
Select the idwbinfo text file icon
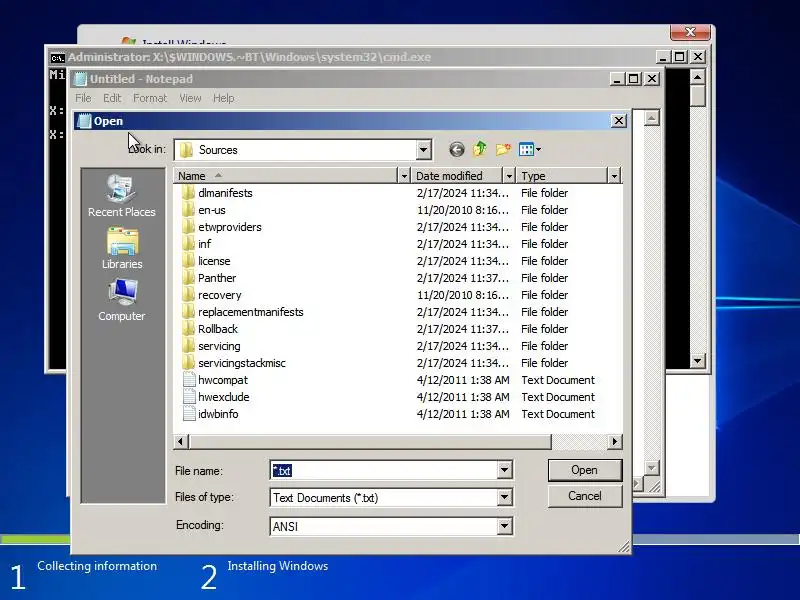coord(189,414)
